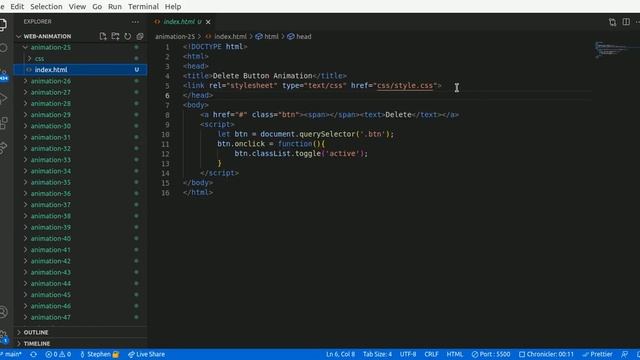This screenshot has width=640, height=360.
Task: Click CRLF end of line setting
Action: 431,354
